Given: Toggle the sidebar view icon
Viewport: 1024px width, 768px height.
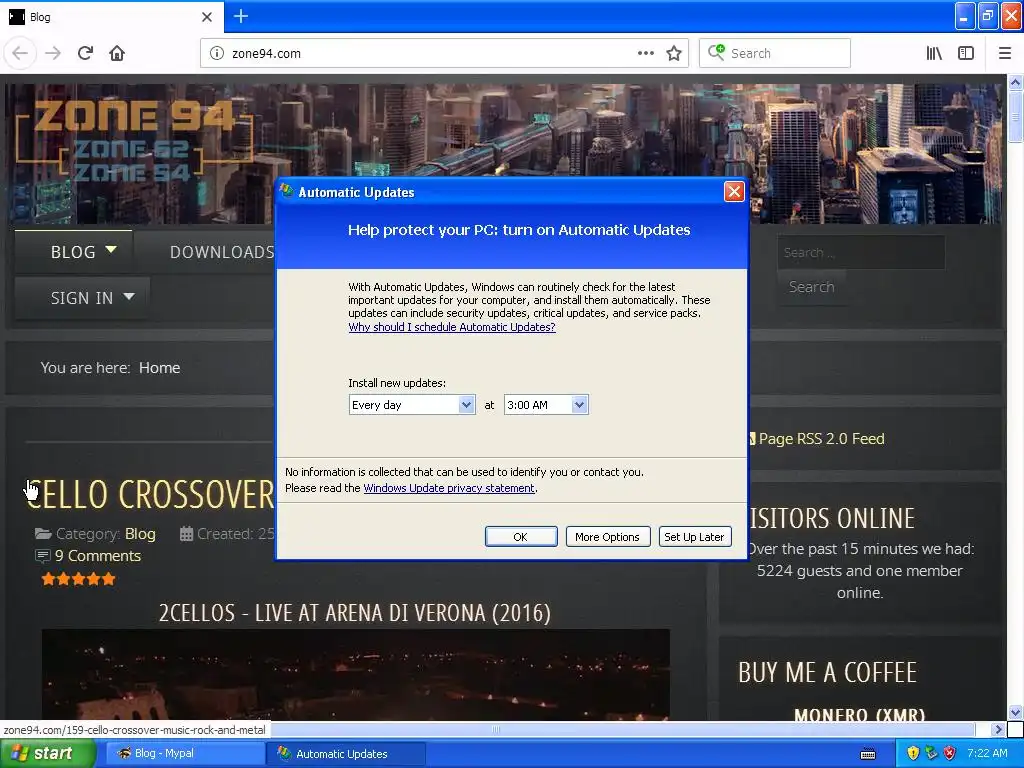Looking at the screenshot, I should [966, 53].
